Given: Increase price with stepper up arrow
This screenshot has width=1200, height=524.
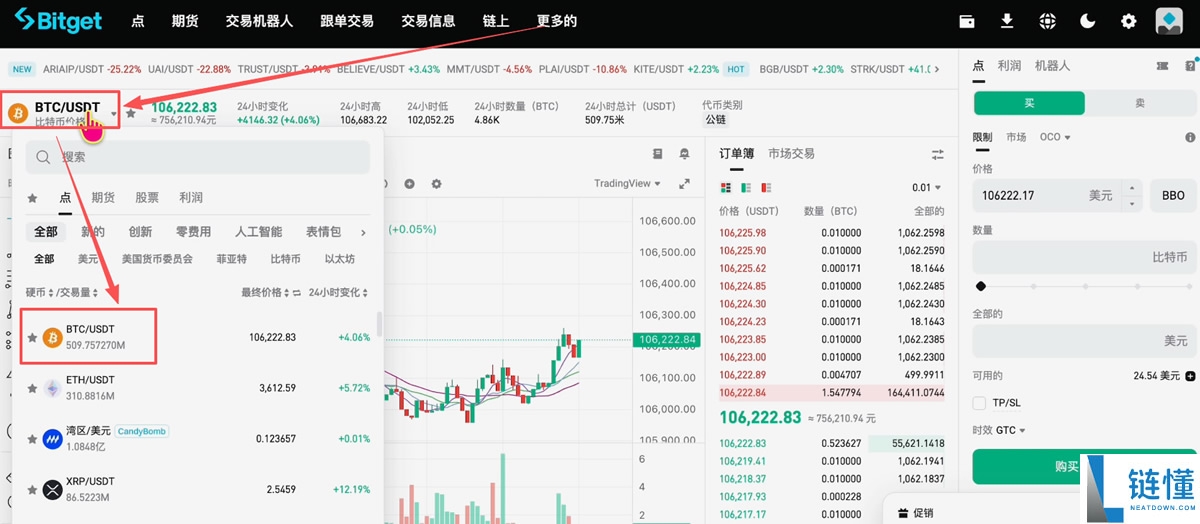Looking at the screenshot, I should pyautogui.click(x=1132, y=188).
